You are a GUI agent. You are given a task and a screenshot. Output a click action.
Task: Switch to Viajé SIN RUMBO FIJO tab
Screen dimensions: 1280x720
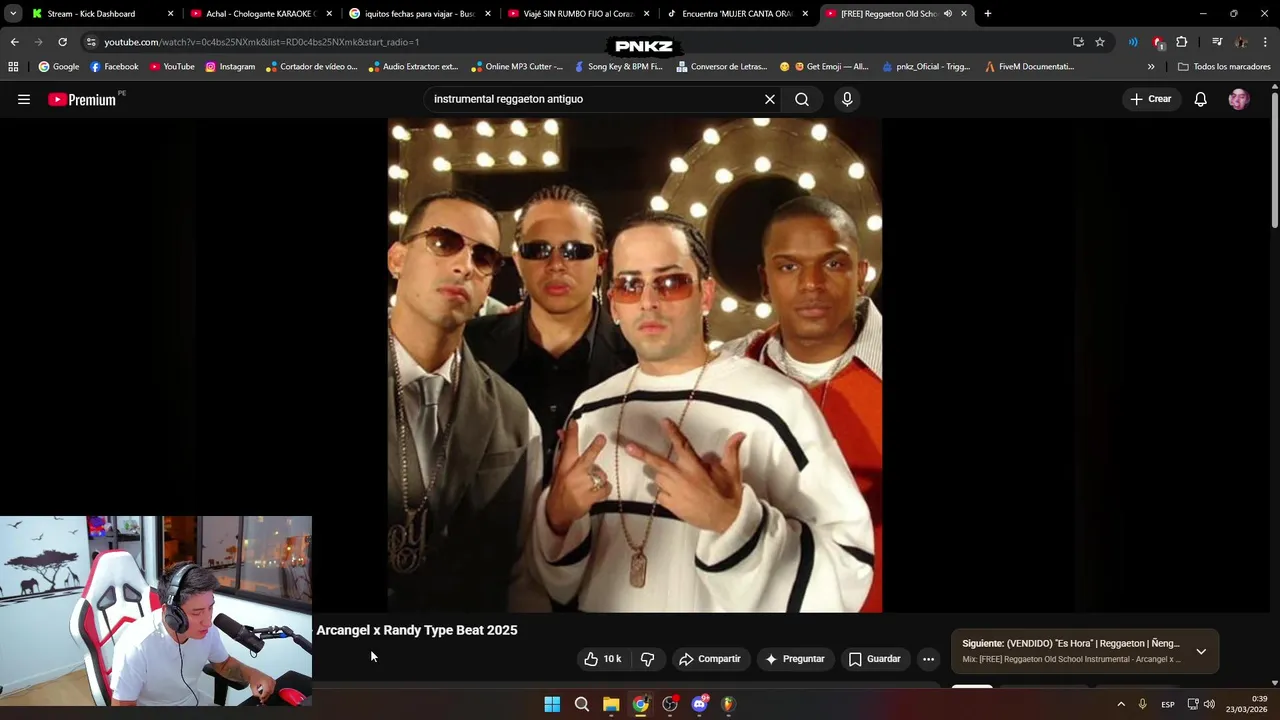(x=578, y=14)
